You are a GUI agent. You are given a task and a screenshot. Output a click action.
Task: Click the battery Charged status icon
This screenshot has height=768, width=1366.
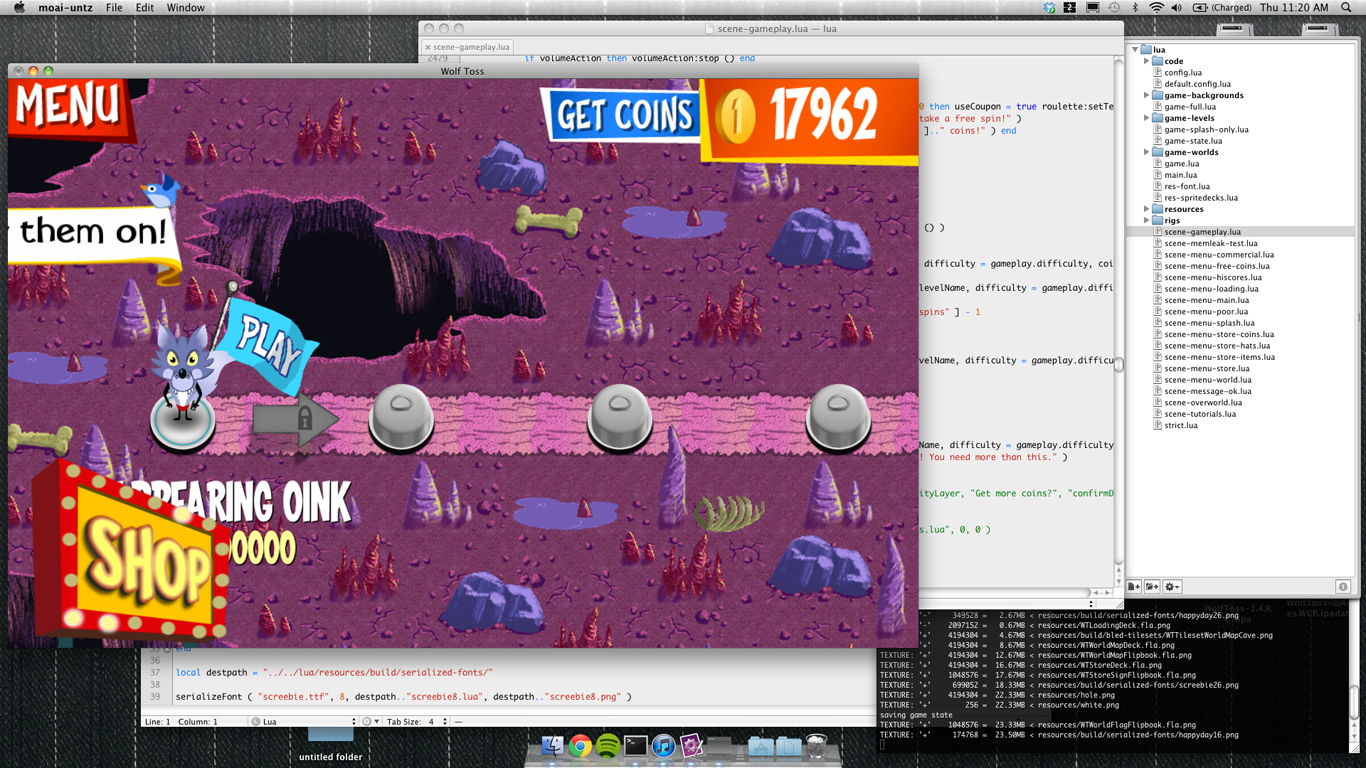(x=1222, y=8)
